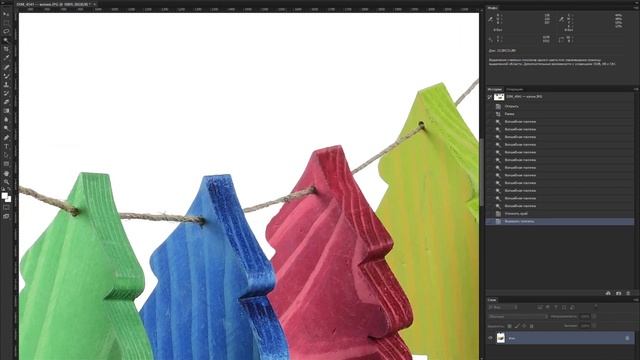Select the History Brush tool

[x=6, y=93]
